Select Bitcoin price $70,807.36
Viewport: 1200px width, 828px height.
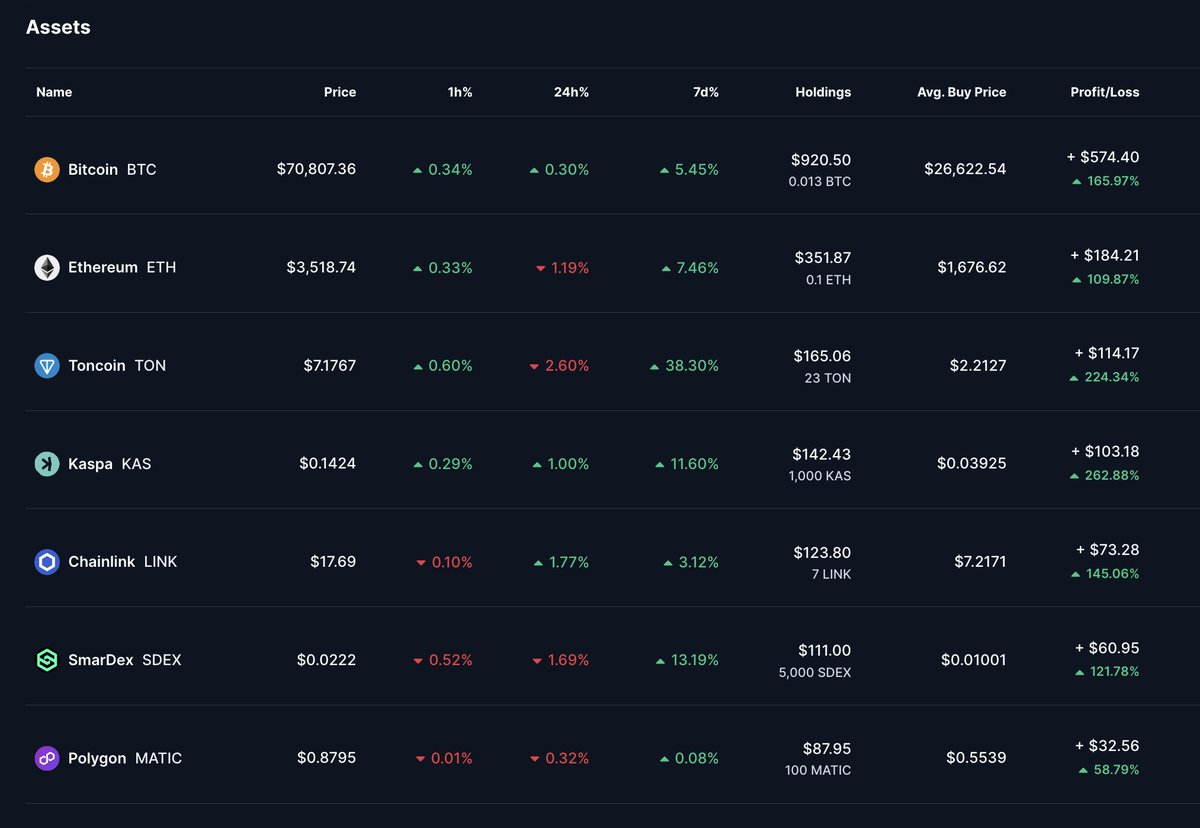tap(316, 170)
